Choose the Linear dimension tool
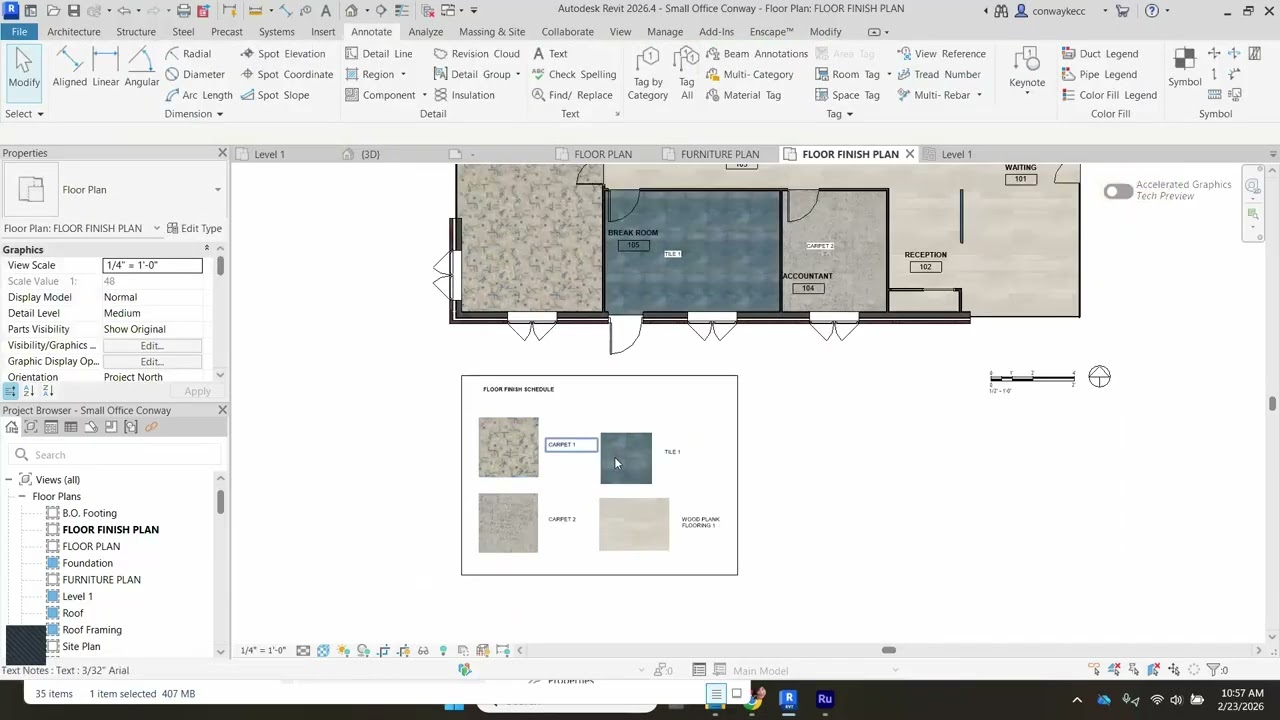Viewport: 1280px width, 720px height. [x=106, y=69]
